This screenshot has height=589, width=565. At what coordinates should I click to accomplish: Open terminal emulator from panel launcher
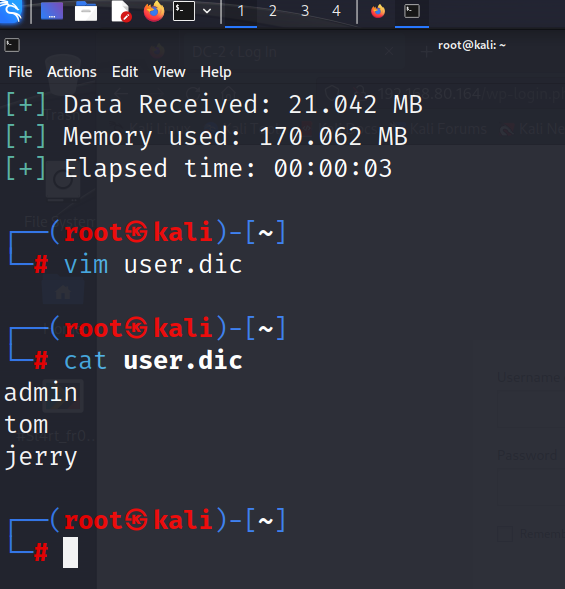click(184, 11)
